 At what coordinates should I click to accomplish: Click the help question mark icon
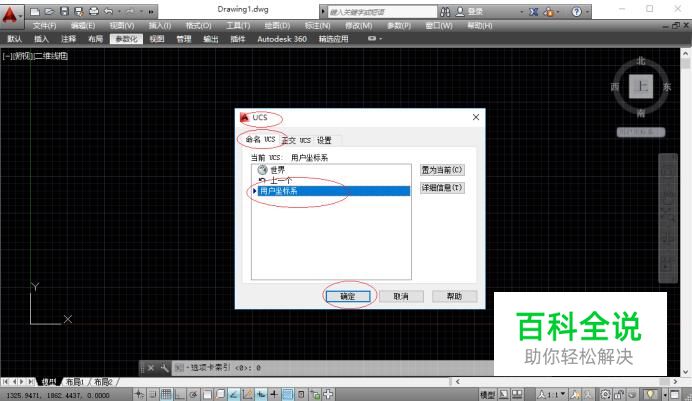(x=576, y=12)
